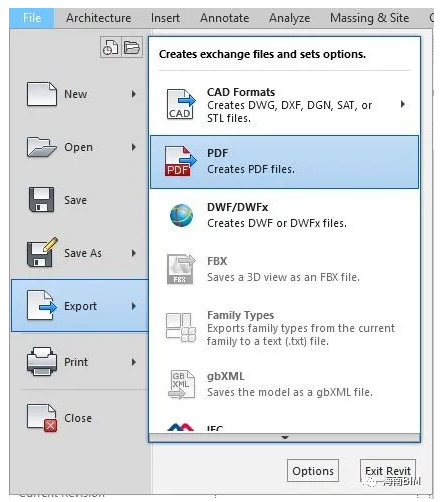Expand the Export submenu arrow
This screenshot has width=442, height=502.
(x=134, y=306)
